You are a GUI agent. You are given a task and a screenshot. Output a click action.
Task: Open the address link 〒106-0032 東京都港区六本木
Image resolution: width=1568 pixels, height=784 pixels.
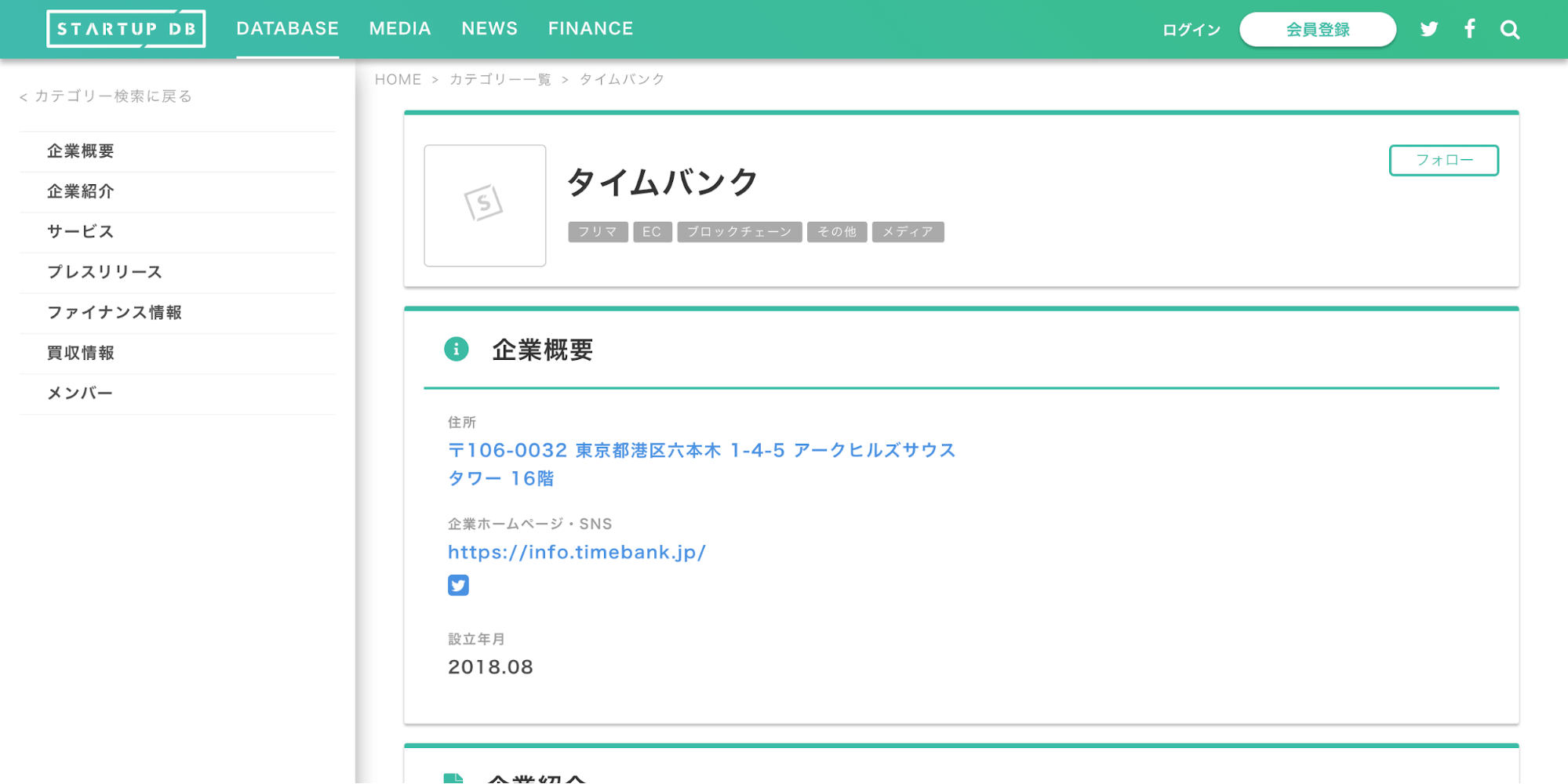pos(702,464)
